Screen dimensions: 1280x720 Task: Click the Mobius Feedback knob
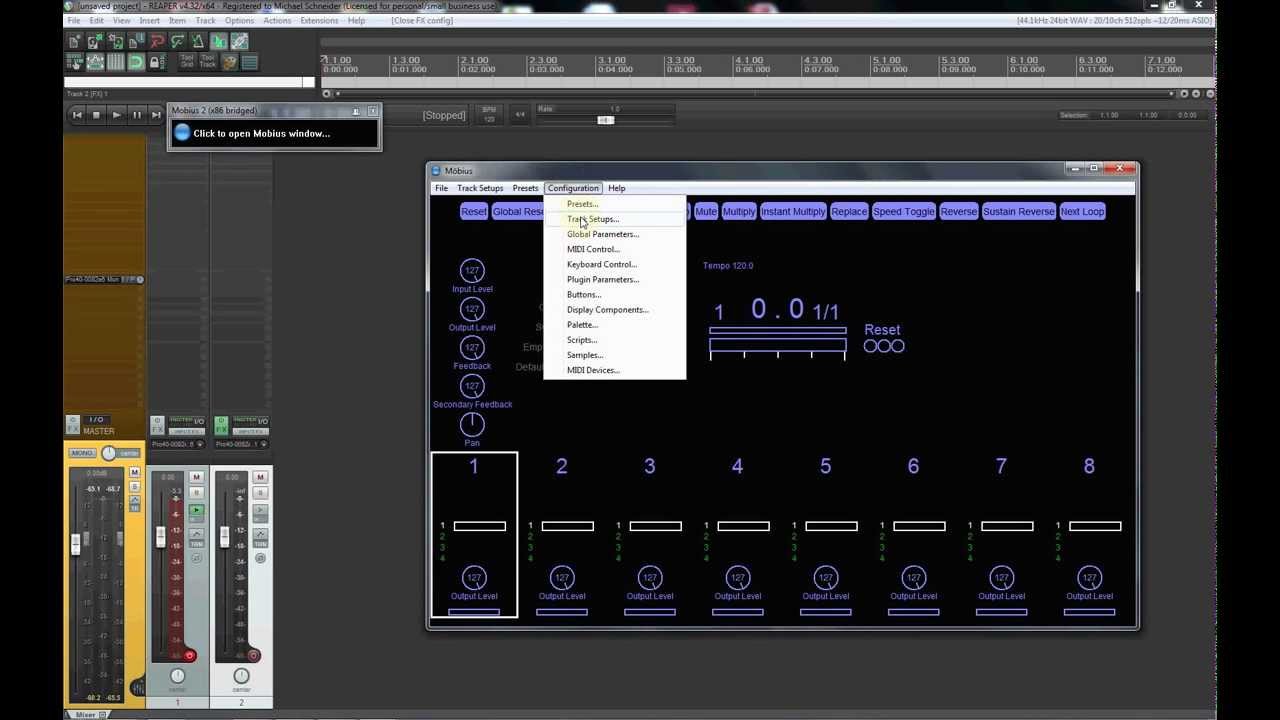472,347
